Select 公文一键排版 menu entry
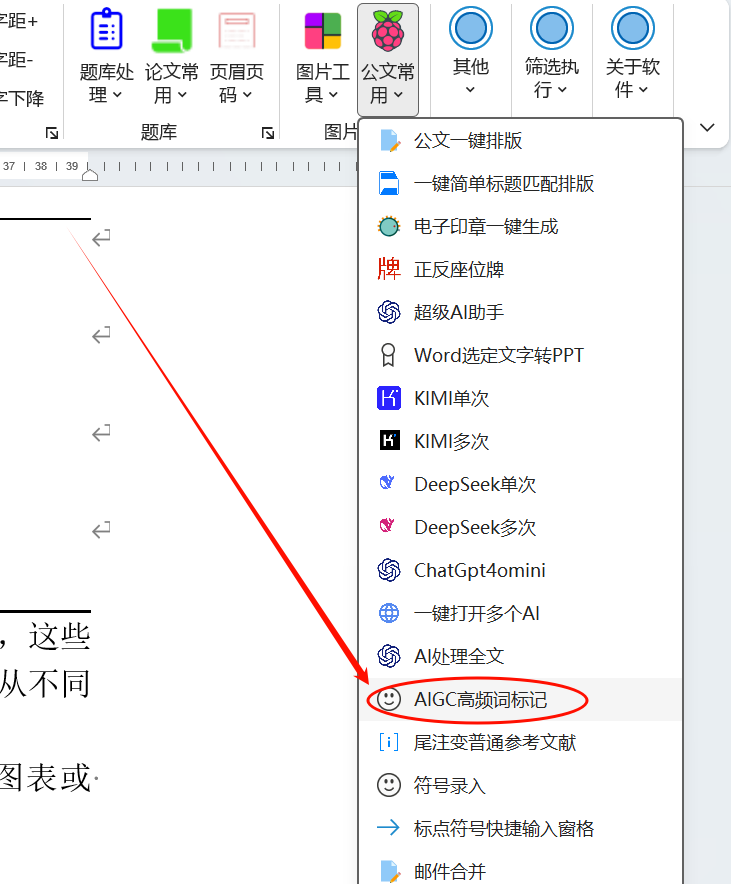Image resolution: width=731 pixels, height=884 pixels. 520,140
